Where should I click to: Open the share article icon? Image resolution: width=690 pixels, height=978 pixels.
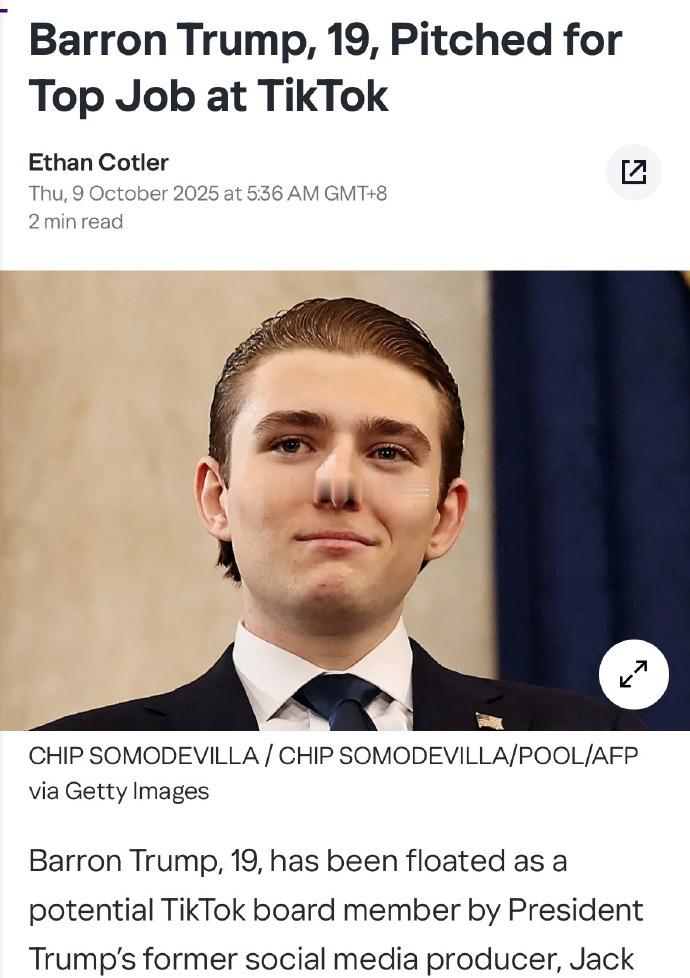click(634, 172)
